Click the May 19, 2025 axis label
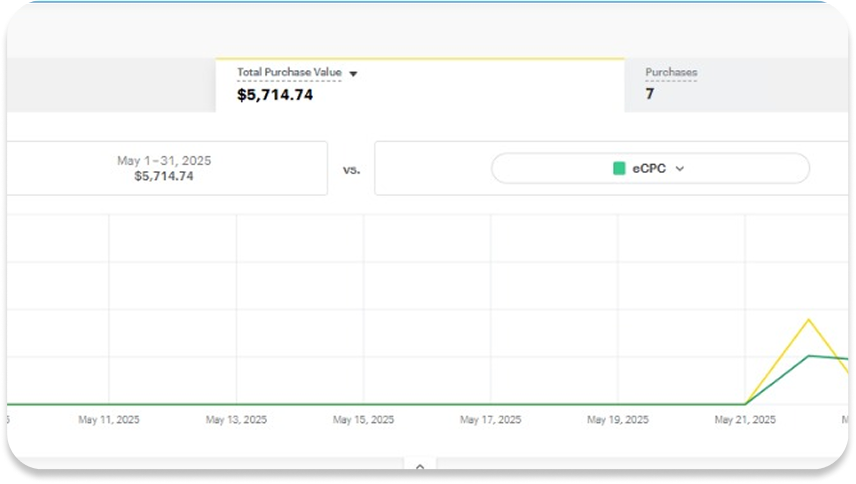Image resolution: width=856 pixels, height=484 pixels. tap(618, 420)
